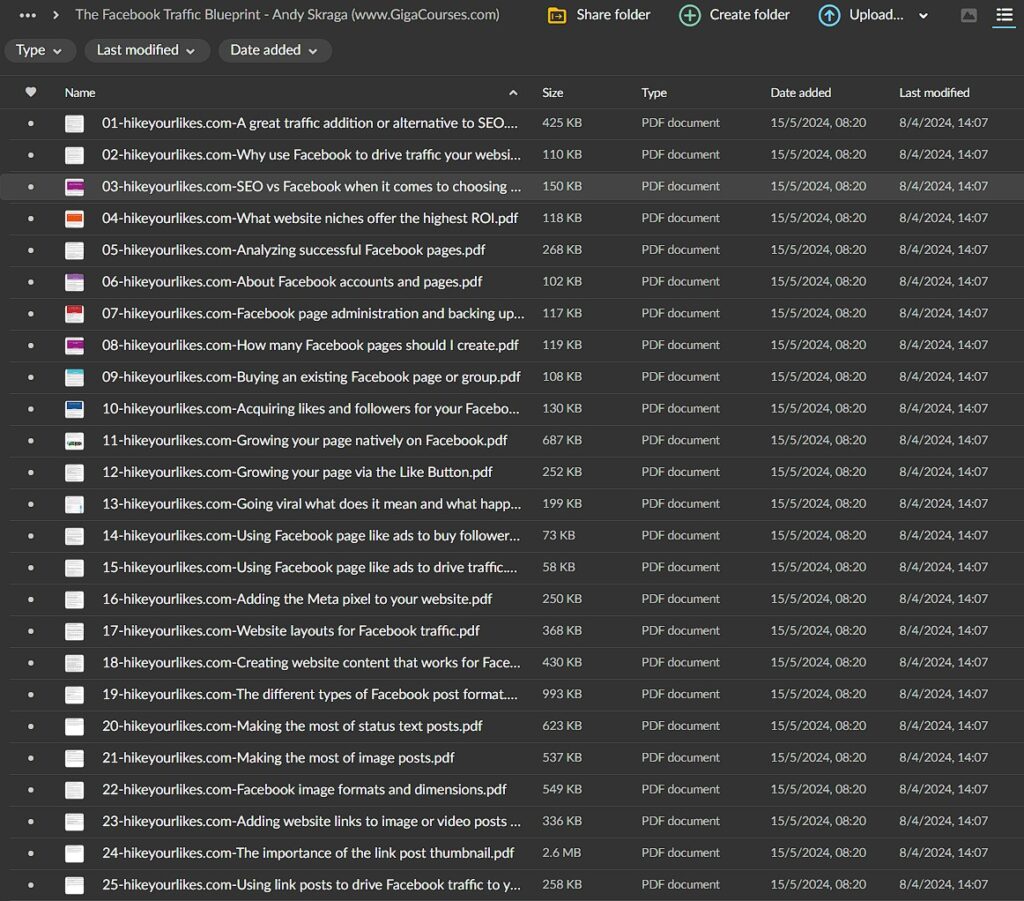Image resolution: width=1024 pixels, height=901 pixels.
Task: Expand the Date added filter dropdown
Action: (x=274, y=50)
